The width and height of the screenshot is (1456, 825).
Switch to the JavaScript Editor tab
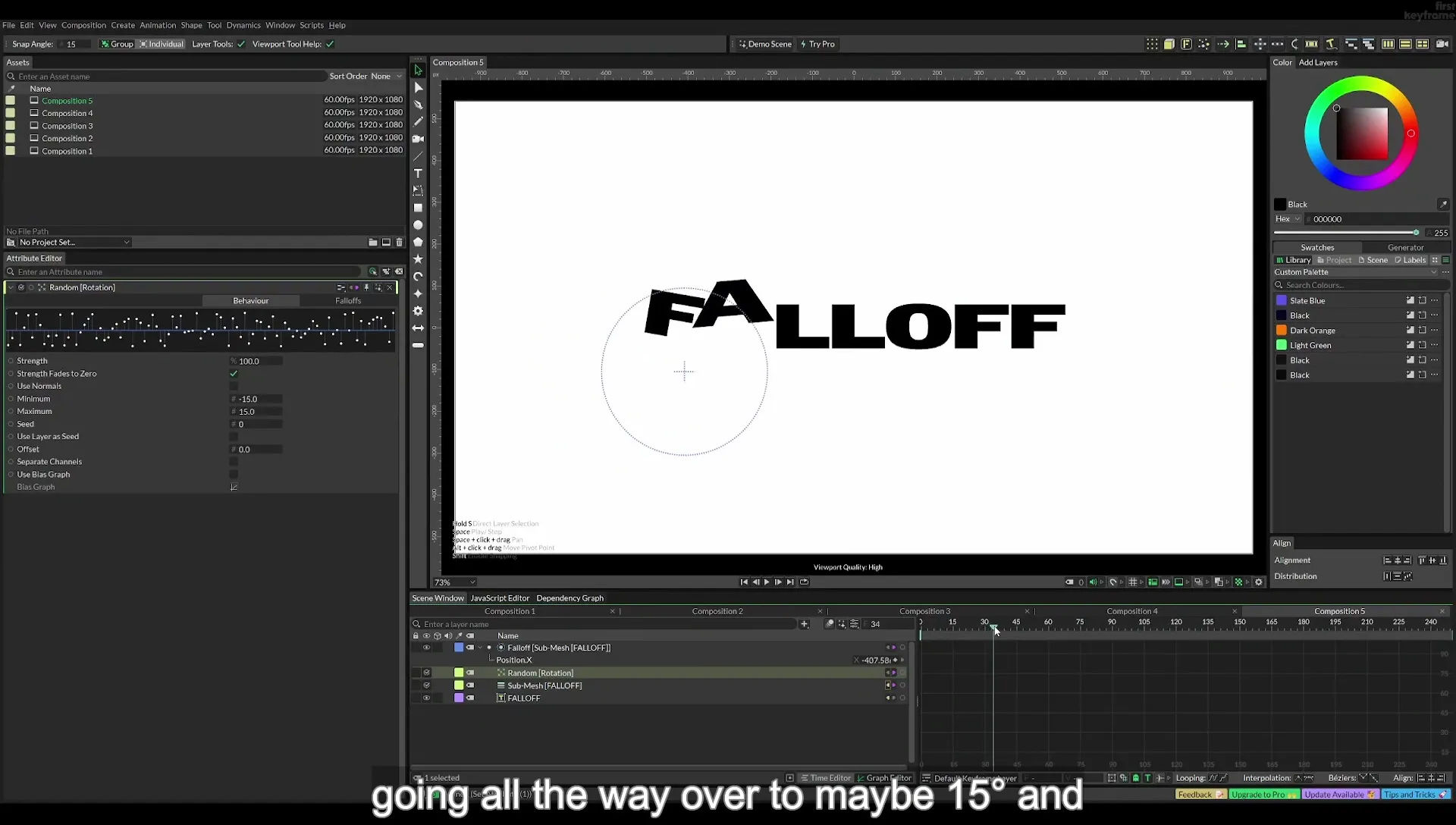500,598
